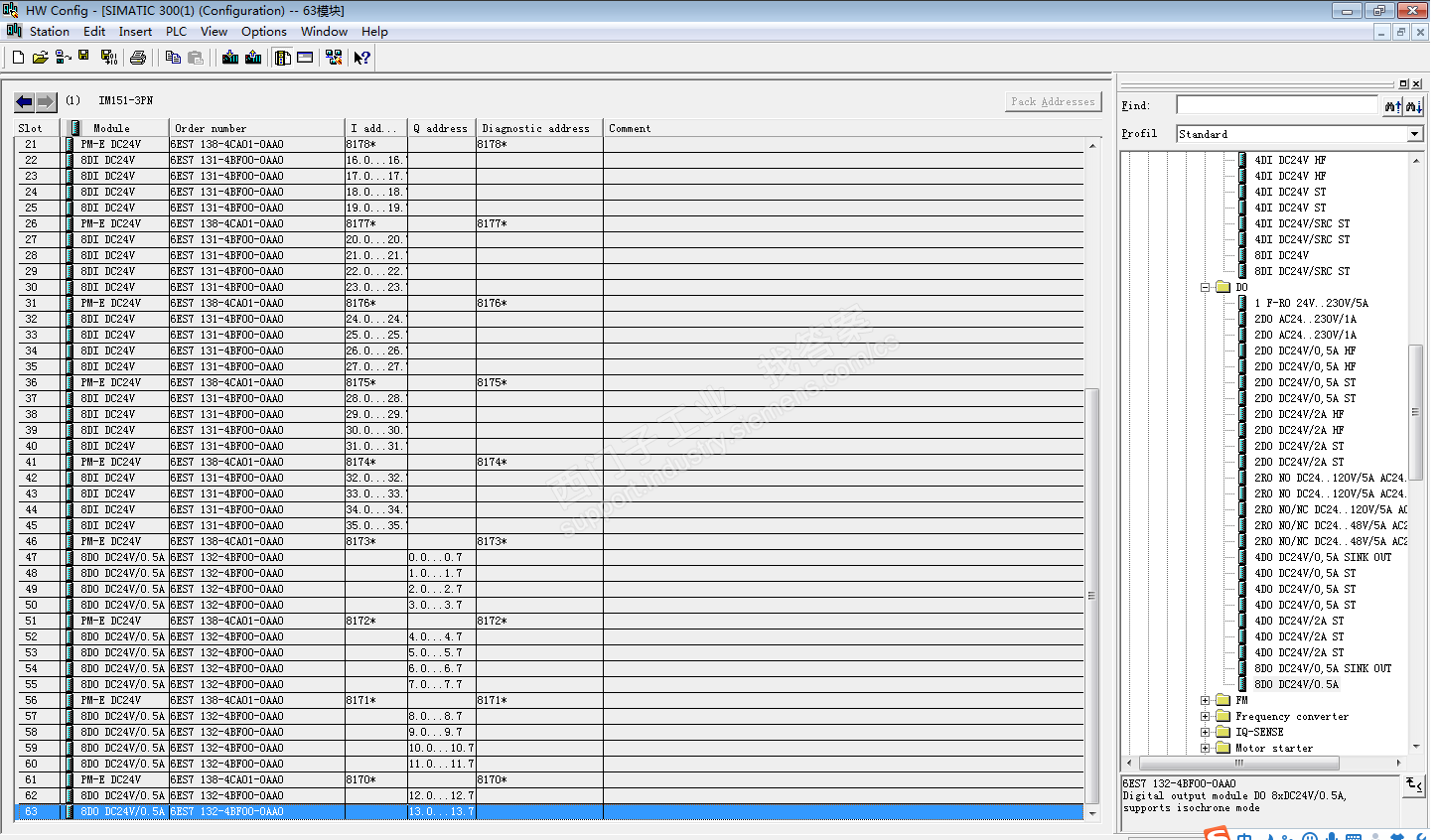Find next with binoculars down icon

click(x=1413, y=106)
